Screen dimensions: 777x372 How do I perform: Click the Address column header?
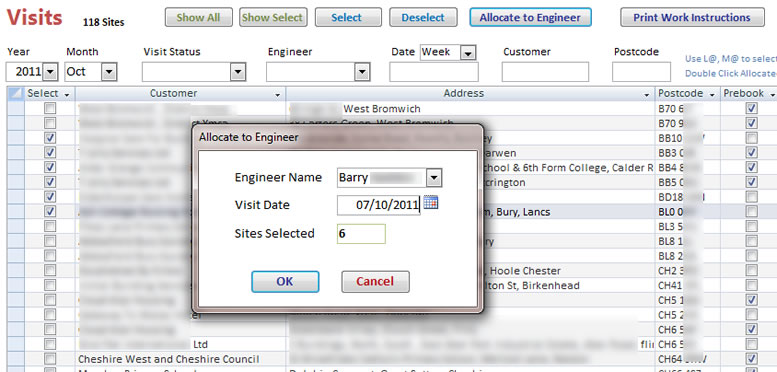(x=470, y=94)
